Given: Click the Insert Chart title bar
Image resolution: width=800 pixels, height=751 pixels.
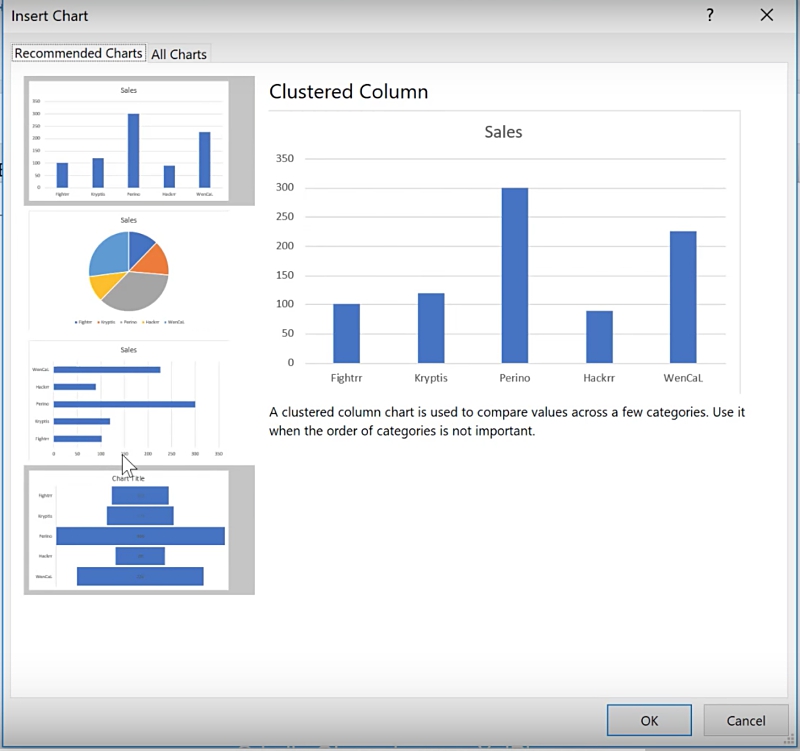Looking at the screenshot, I should (300, 15).
